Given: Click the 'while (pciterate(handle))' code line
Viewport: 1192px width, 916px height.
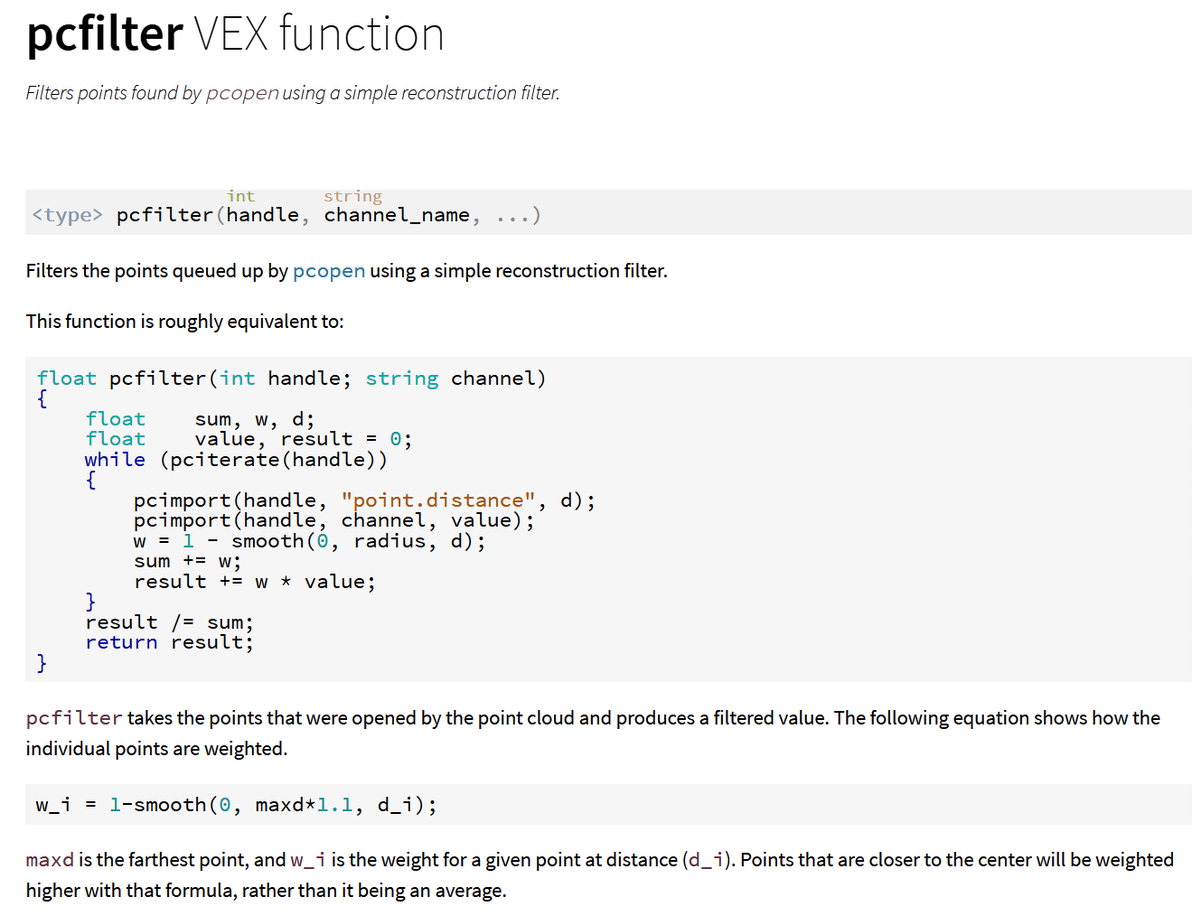Looking at the screenshot, I should [x=235, y=459].
